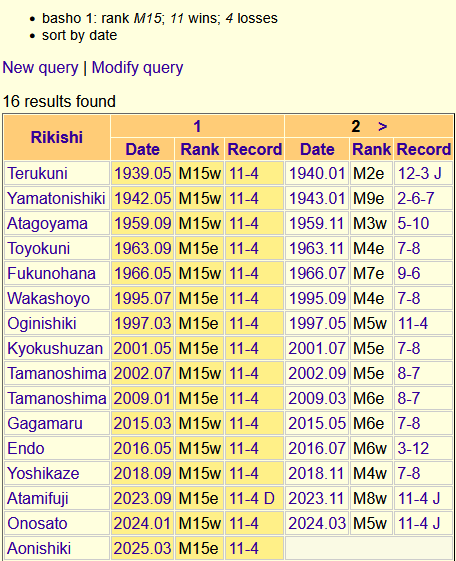Open the 2015.03 basho date link
The height and width of the screenshot is (561, 456).
[142, 424]
